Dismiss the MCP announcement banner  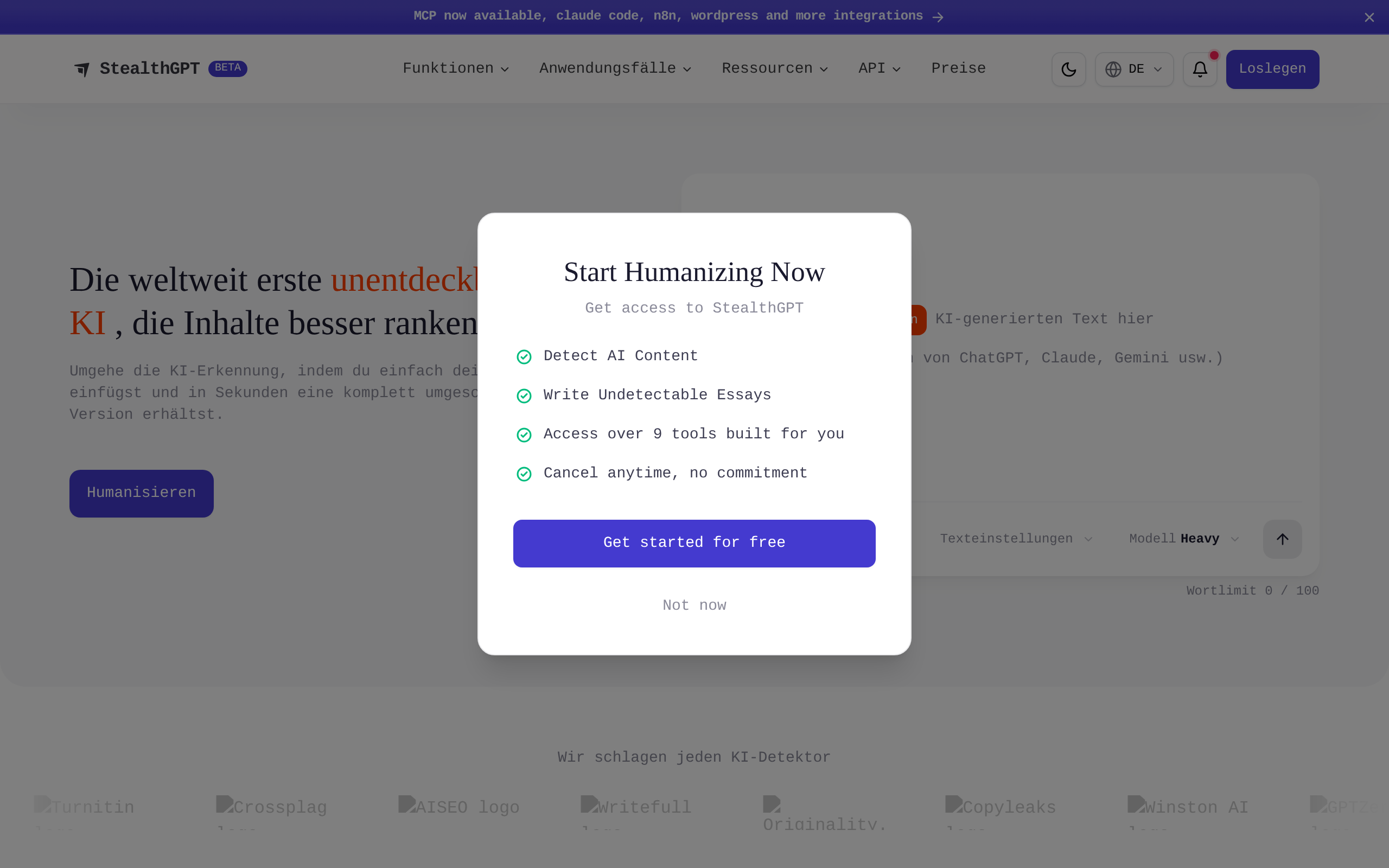[1369, 17]
